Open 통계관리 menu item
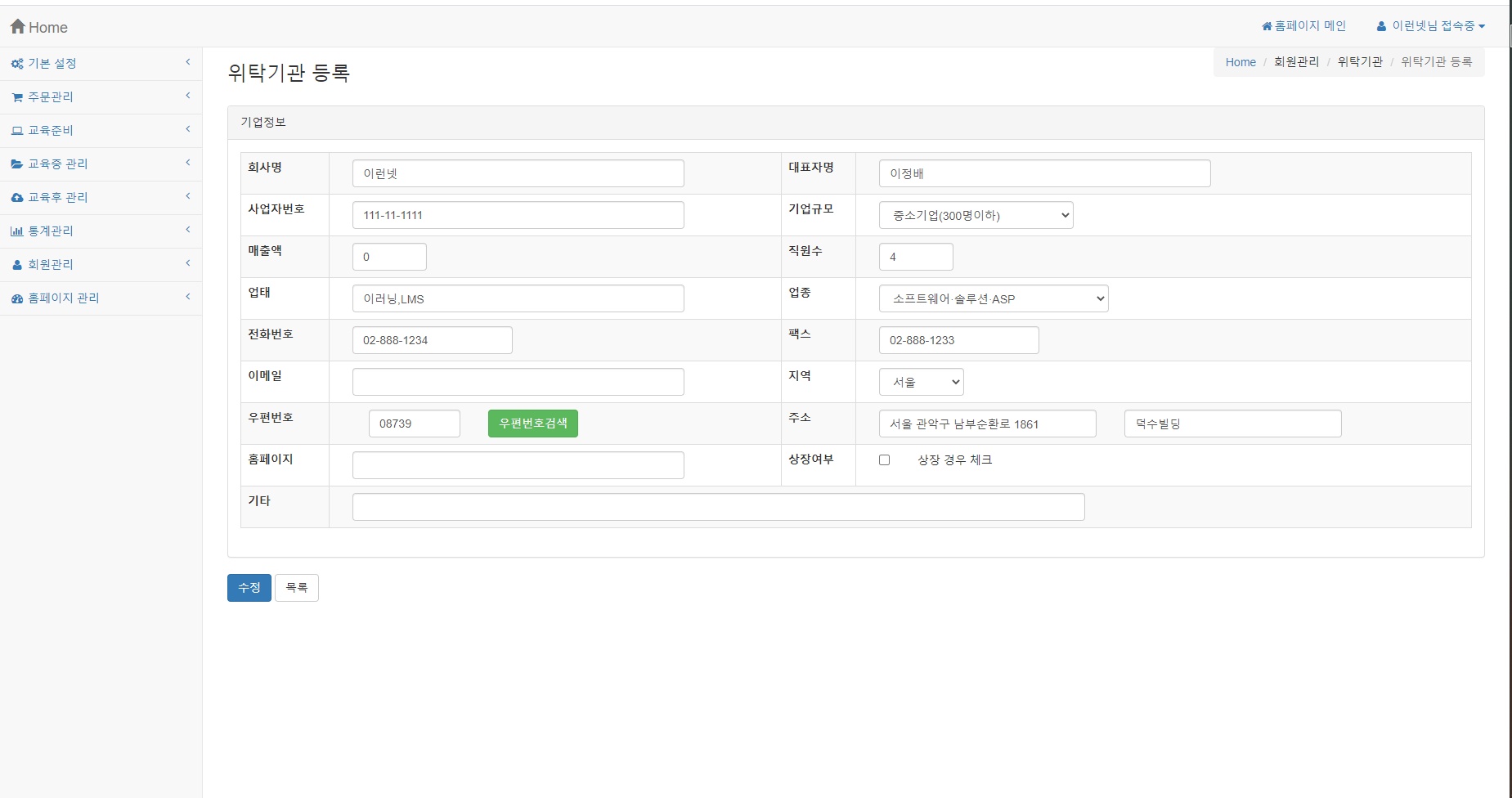 (101, 231)
